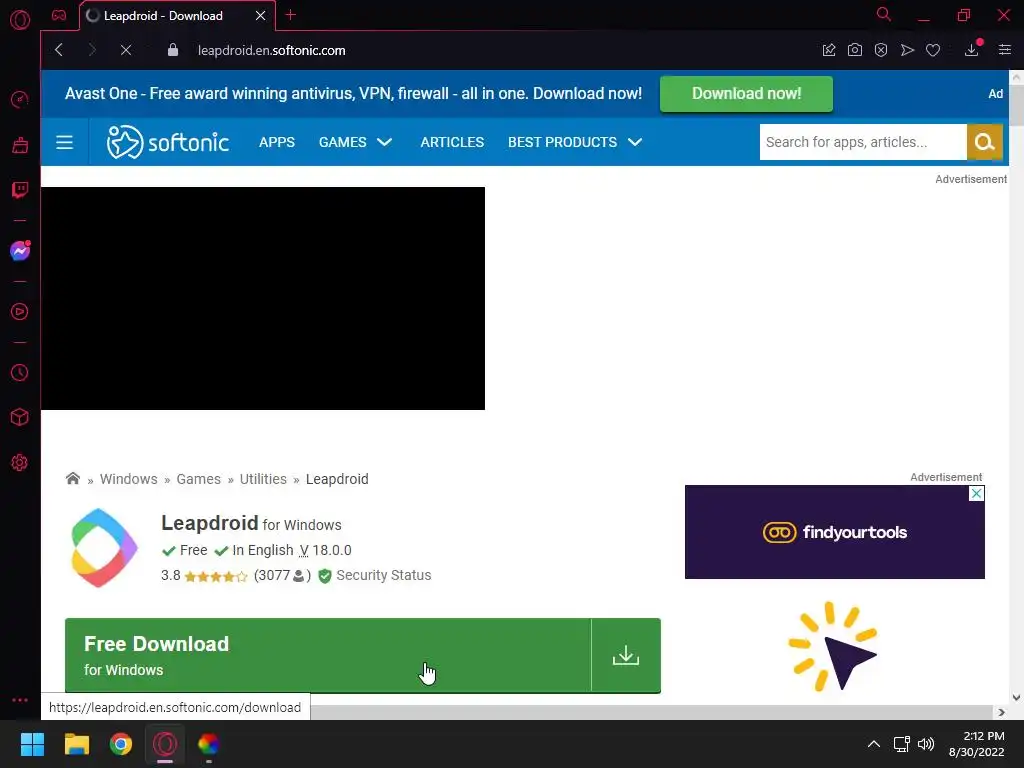
Task: View site security lock icon
Action: point(172,50)
